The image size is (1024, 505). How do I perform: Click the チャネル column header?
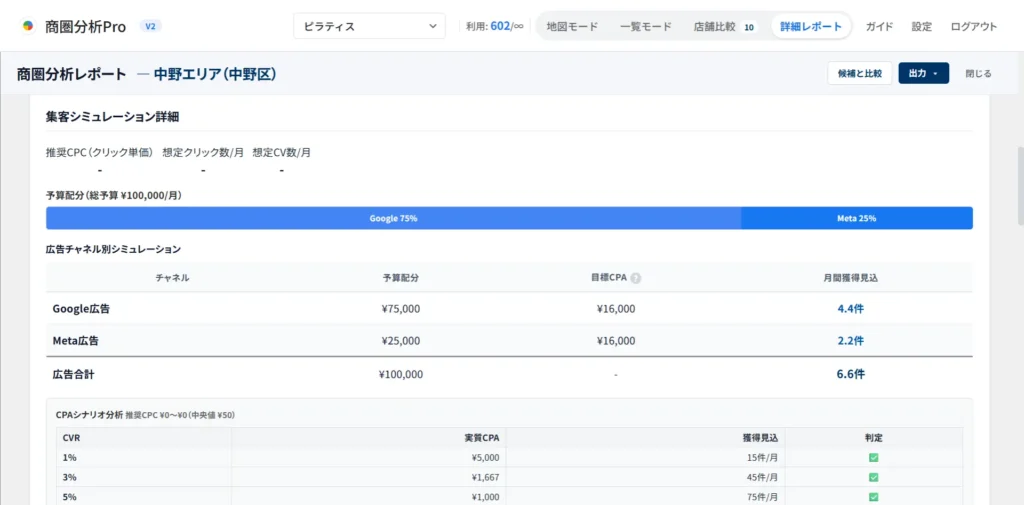tap(172, 278)
